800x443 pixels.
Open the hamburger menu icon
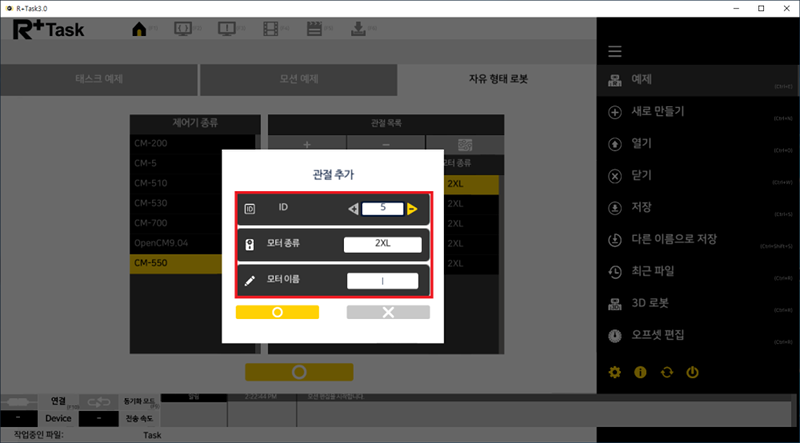(x=615, y=51)
